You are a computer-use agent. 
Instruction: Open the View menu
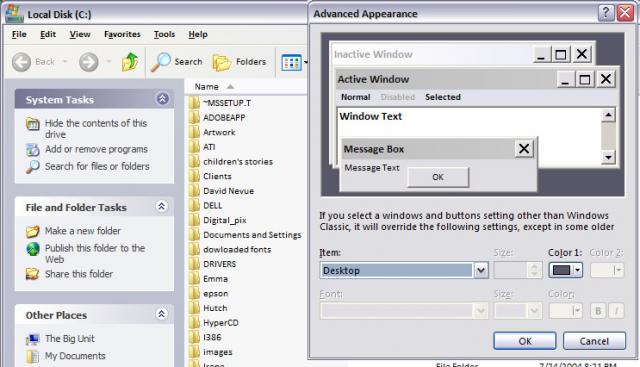pos(80,34)
